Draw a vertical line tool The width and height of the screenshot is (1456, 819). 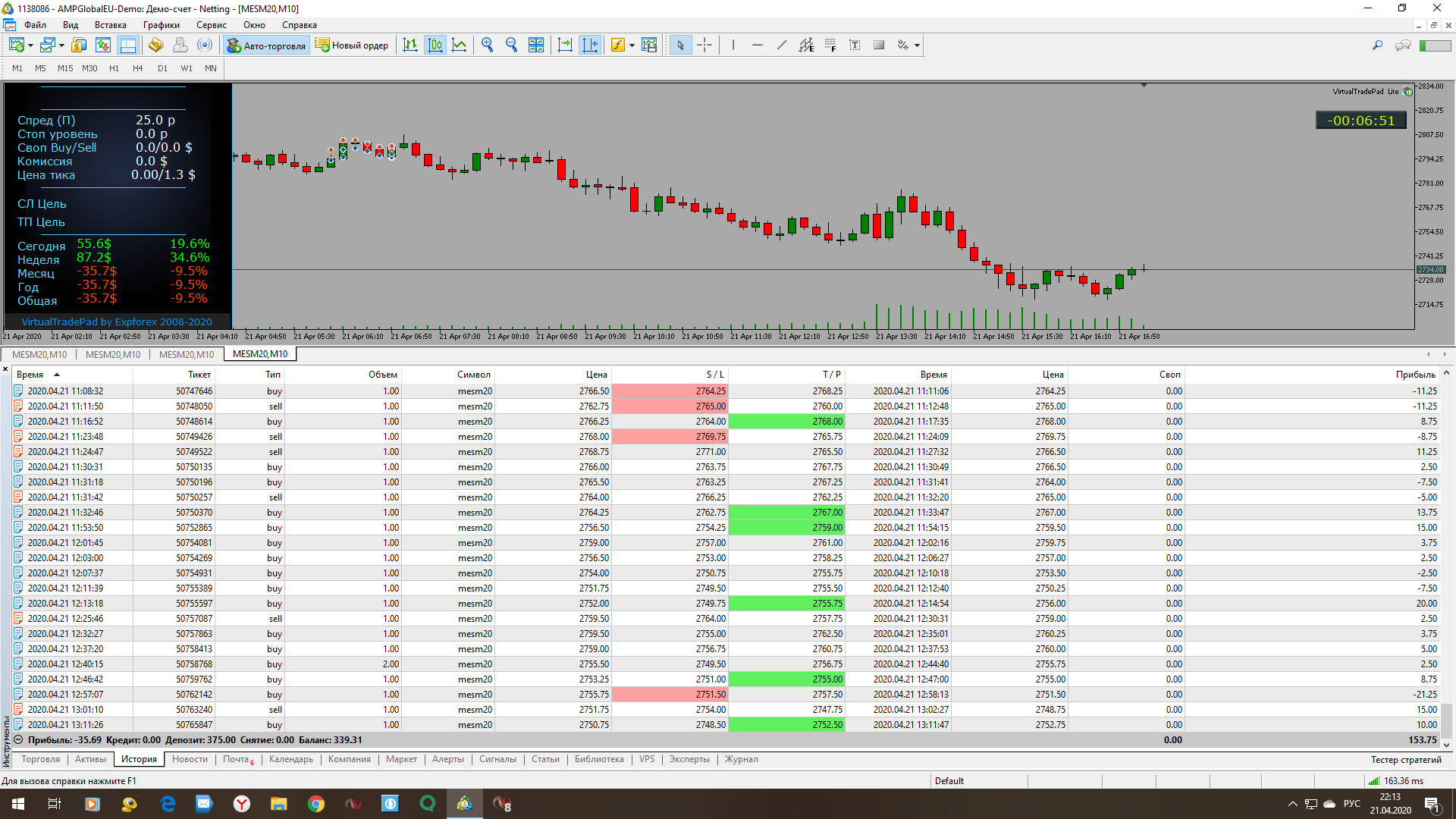click(x=733, y=45)
